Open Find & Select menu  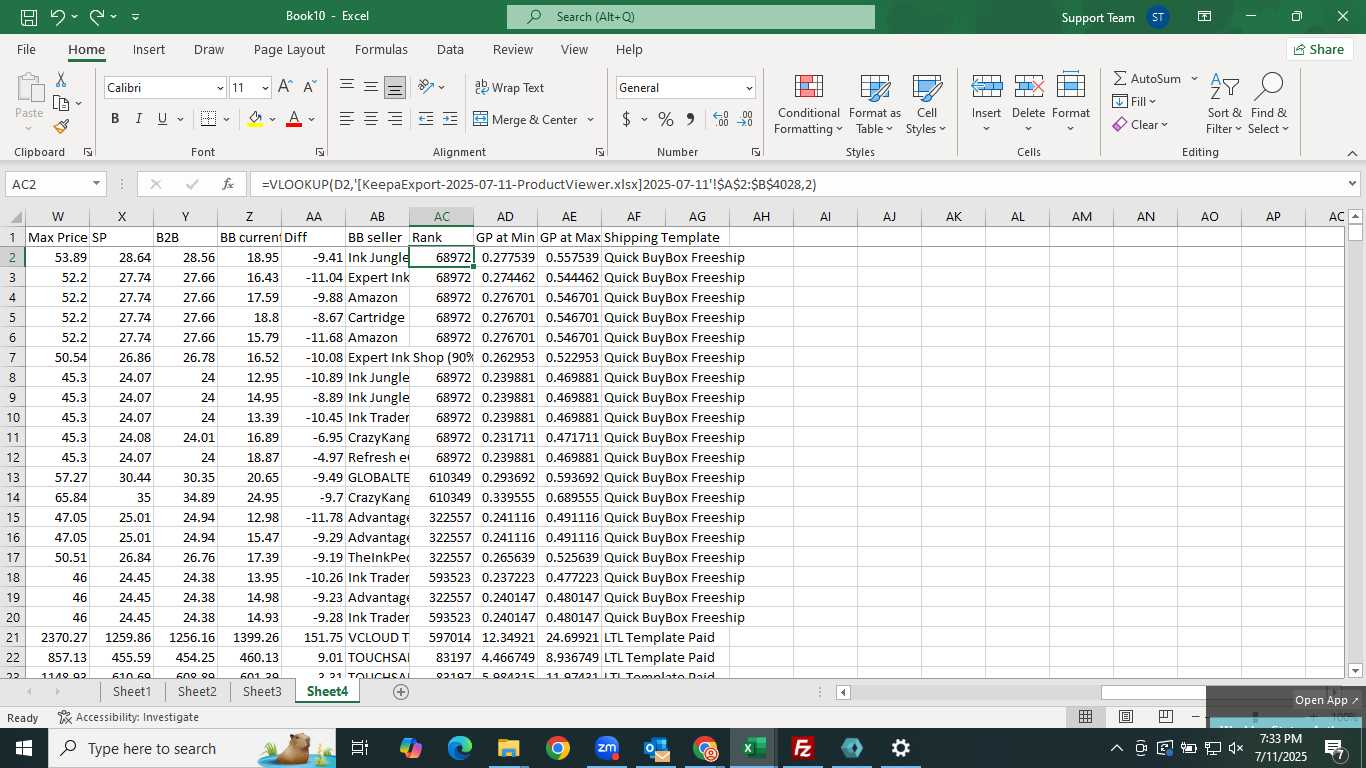[x=1268, y=104]
